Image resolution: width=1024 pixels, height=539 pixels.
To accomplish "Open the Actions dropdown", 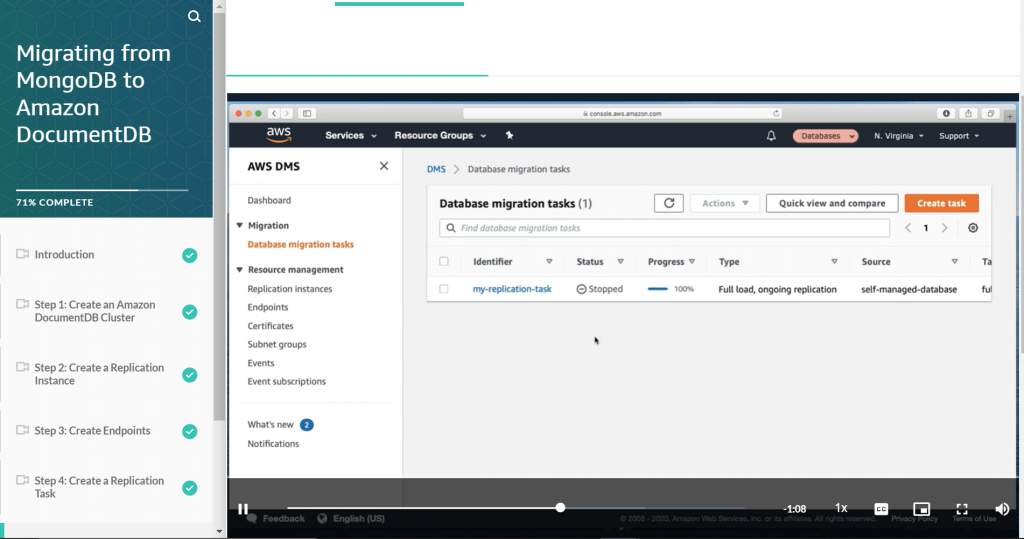I will (x=725, y=203).
